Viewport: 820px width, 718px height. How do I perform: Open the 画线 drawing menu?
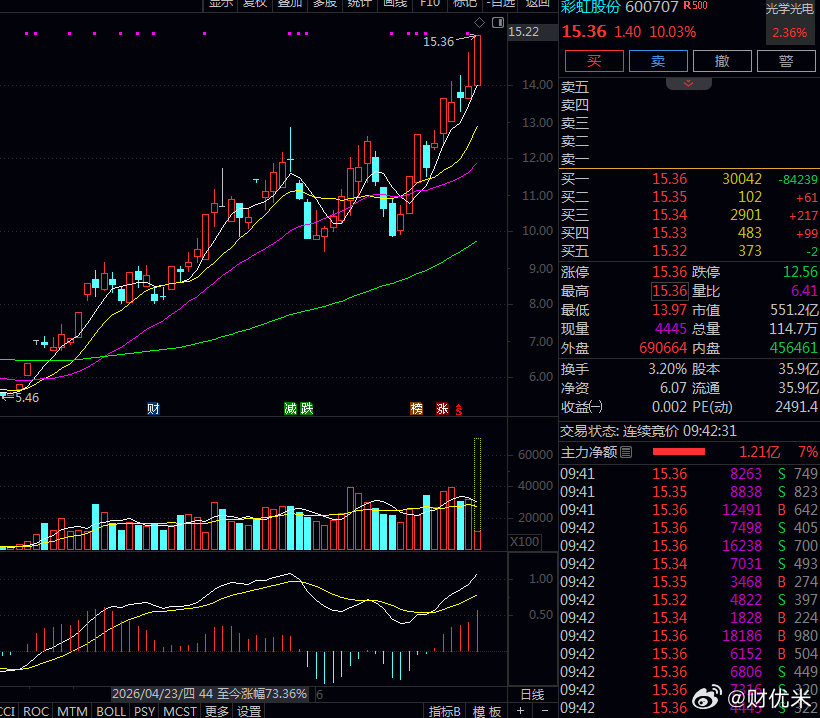pyautogui.click(x=395, y=4)
